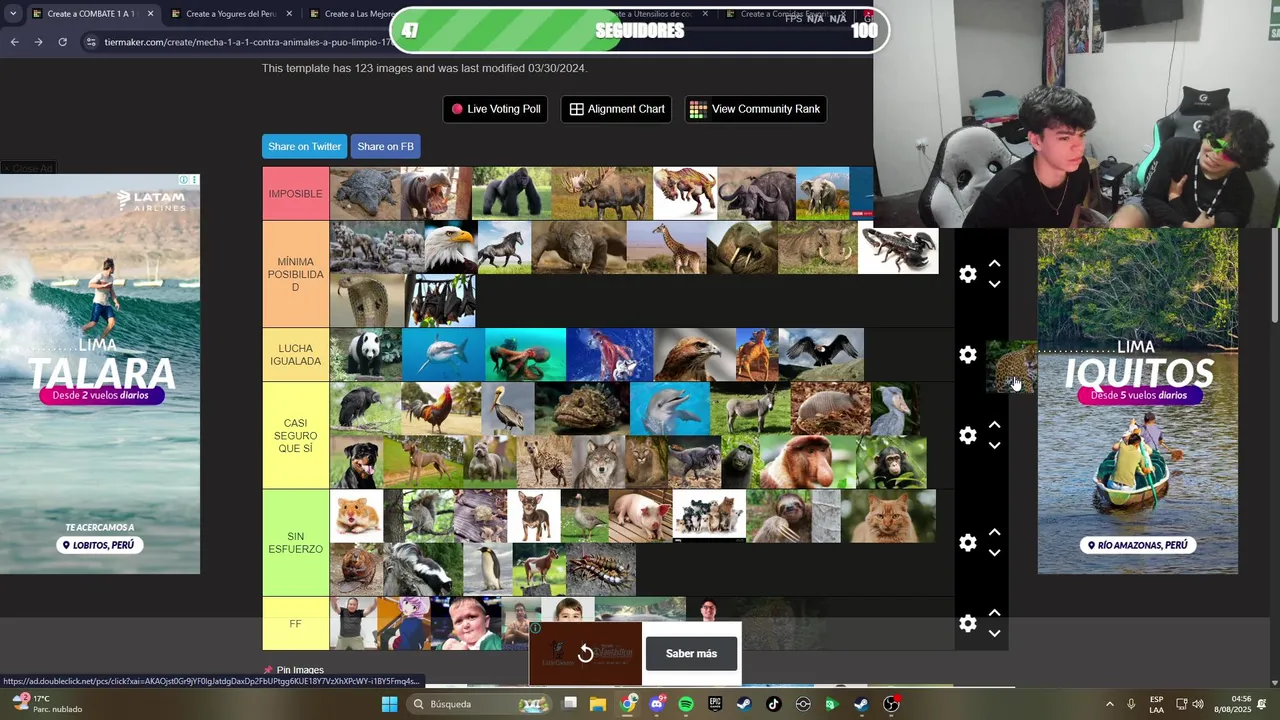1280x720 pixels.
Task: Select the shark image
Action: tap(443, 355)
